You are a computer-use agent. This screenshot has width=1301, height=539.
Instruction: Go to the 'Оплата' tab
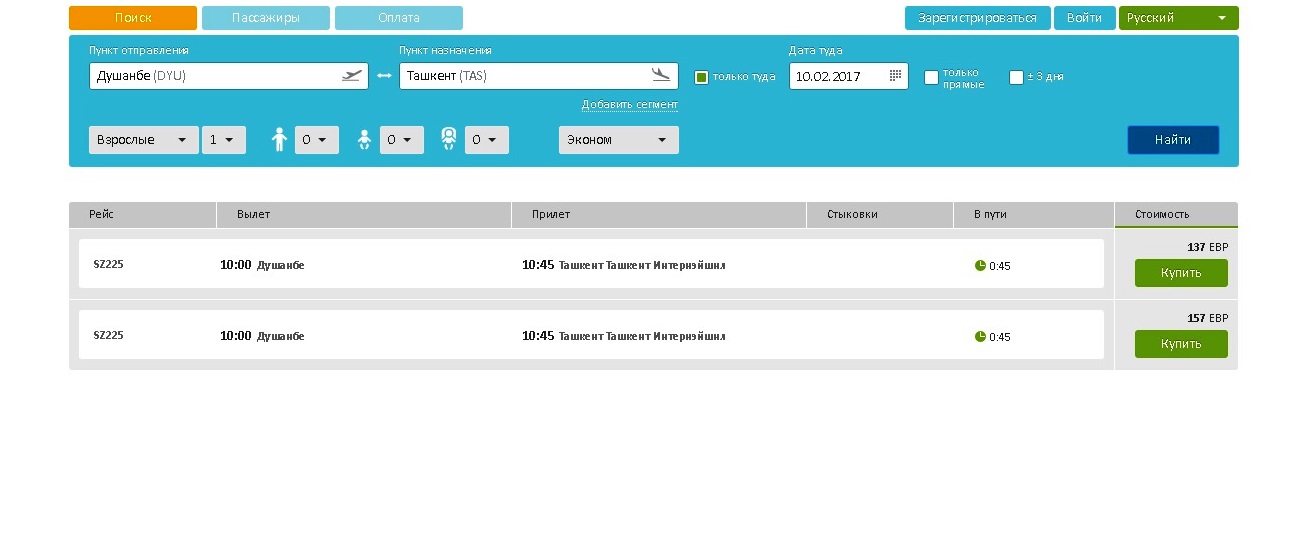(399, 18)
